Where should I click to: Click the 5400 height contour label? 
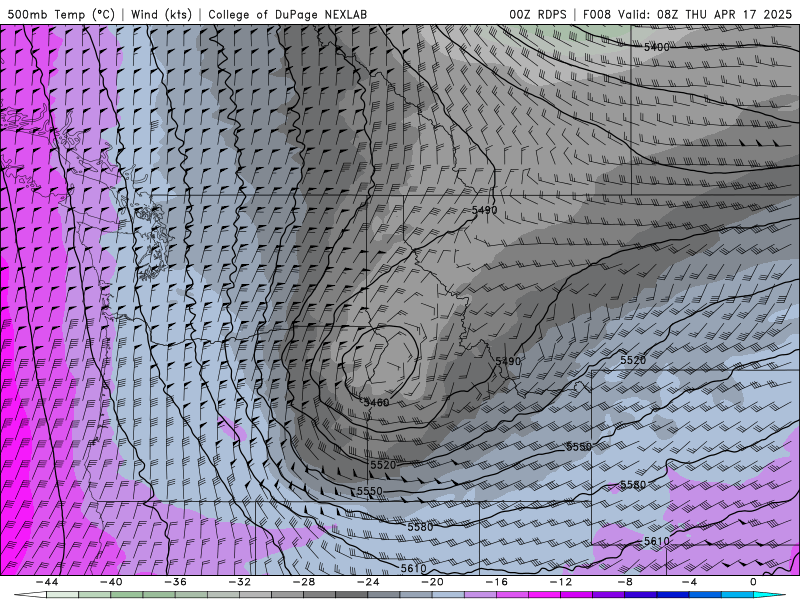tap(656, 47)
